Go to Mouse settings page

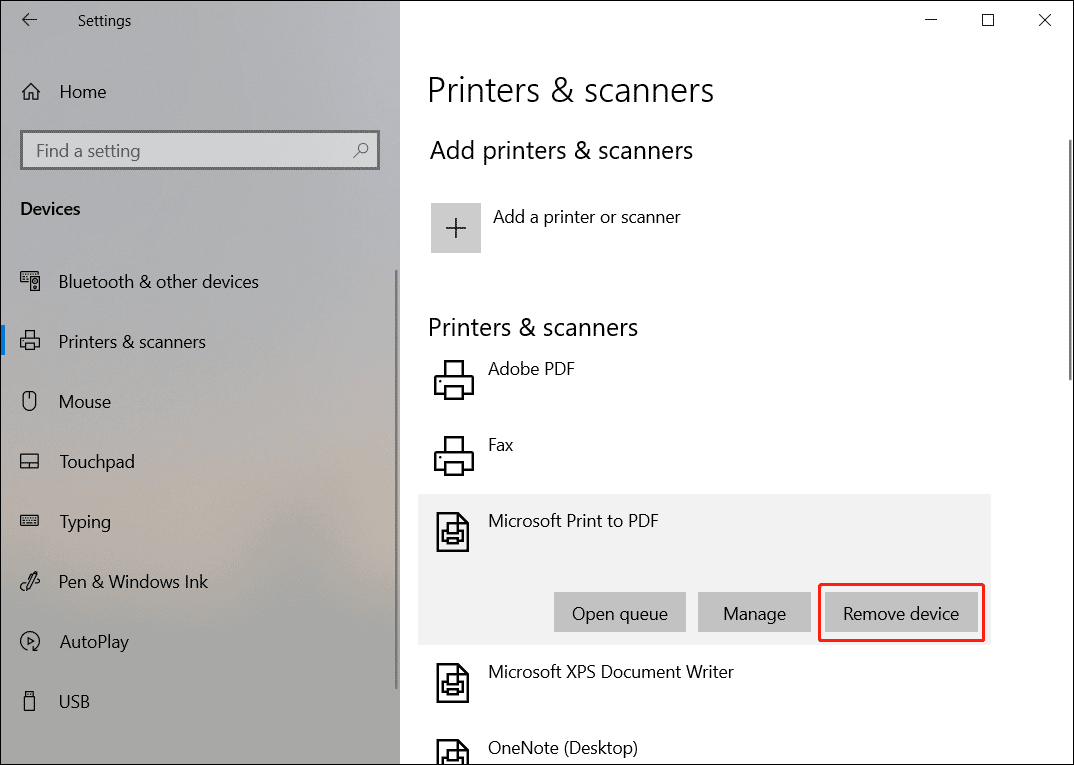pos(85,401)
